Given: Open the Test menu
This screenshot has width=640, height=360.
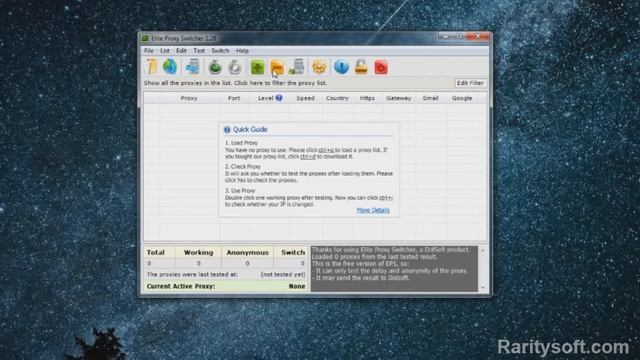Looking at the screenshot, I should coord(199,51).
